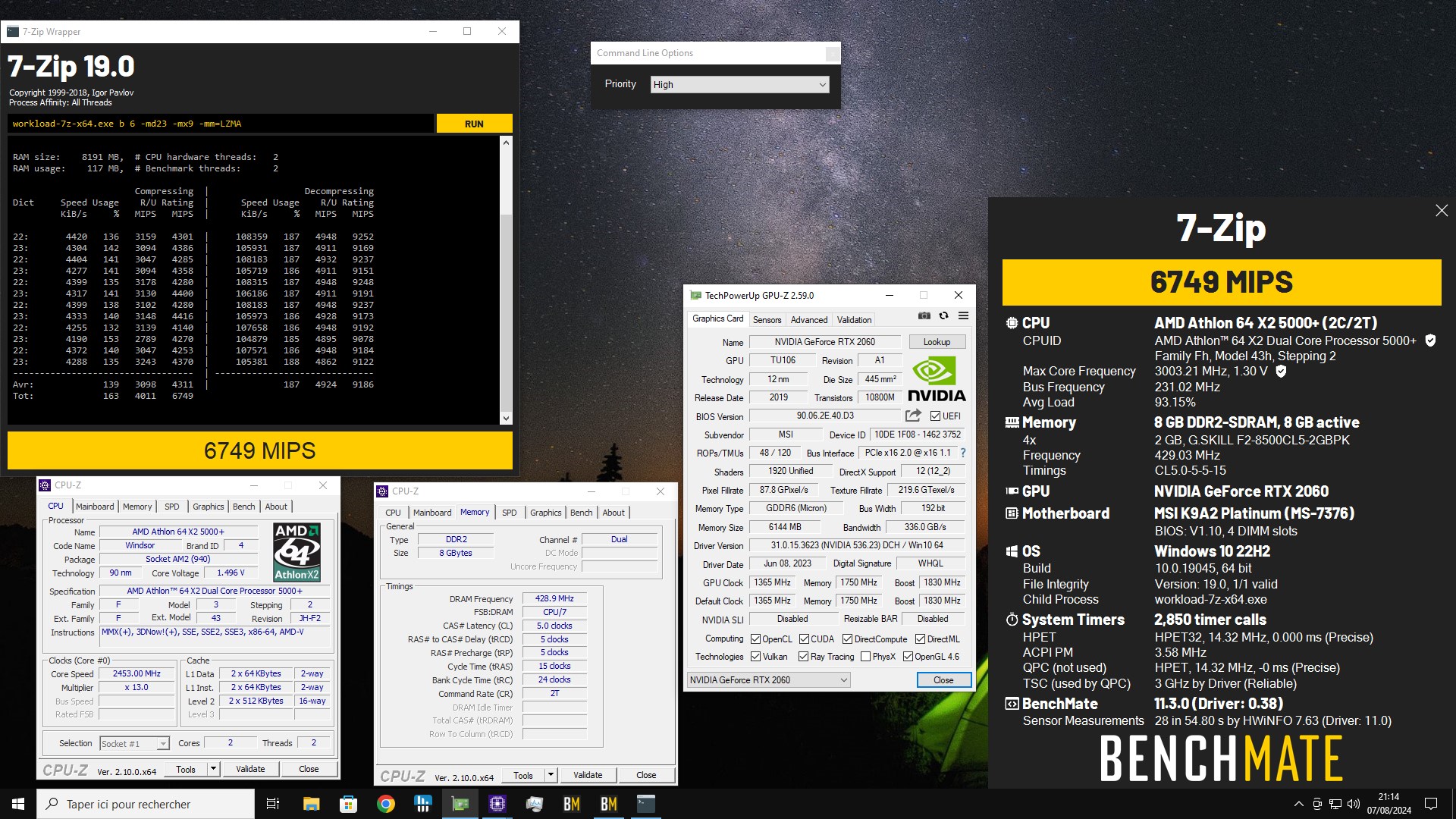The width and height of the screenshot is (1456, 819).
Task: Click Validate in the left CPU-Z window
Action: click(250, 769)
